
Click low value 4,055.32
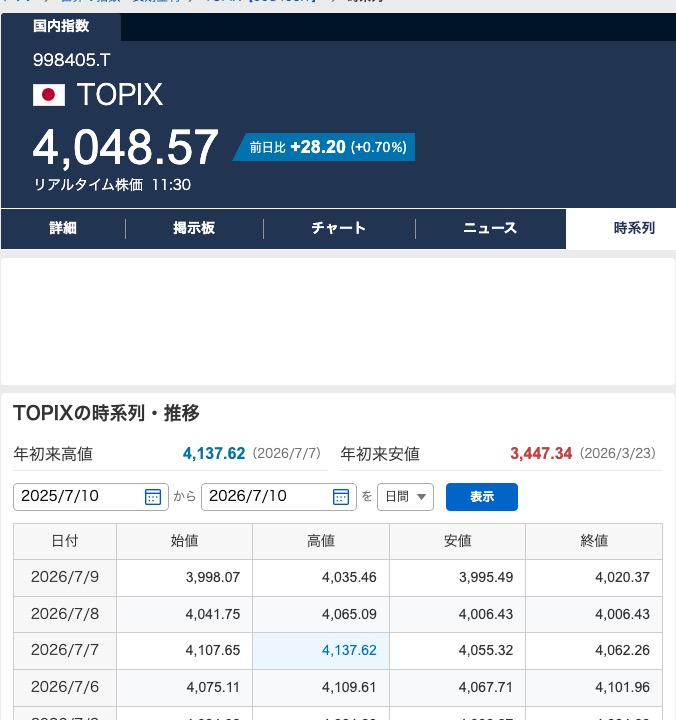486,651
